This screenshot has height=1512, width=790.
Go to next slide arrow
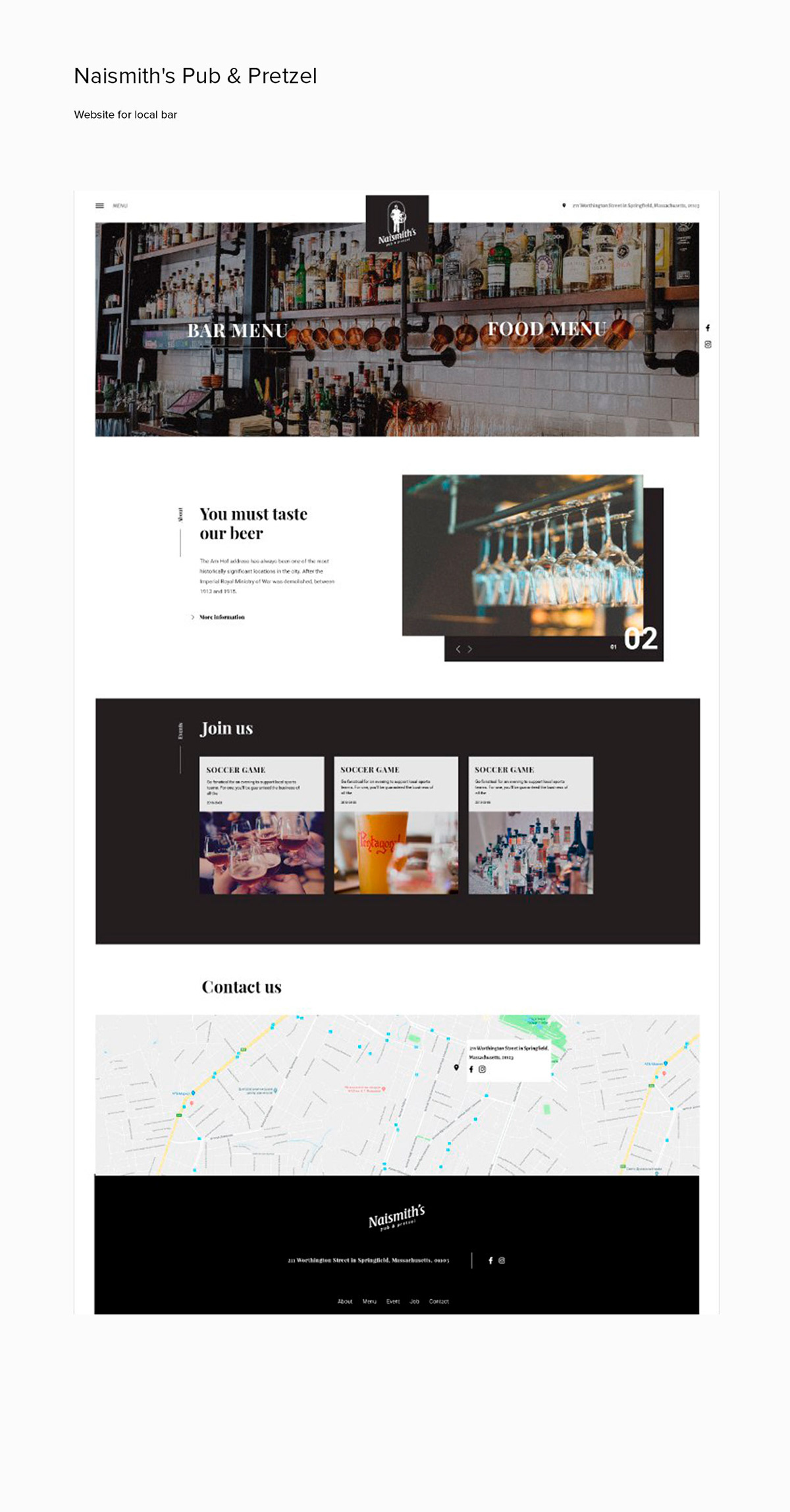(x=469, y=649)
